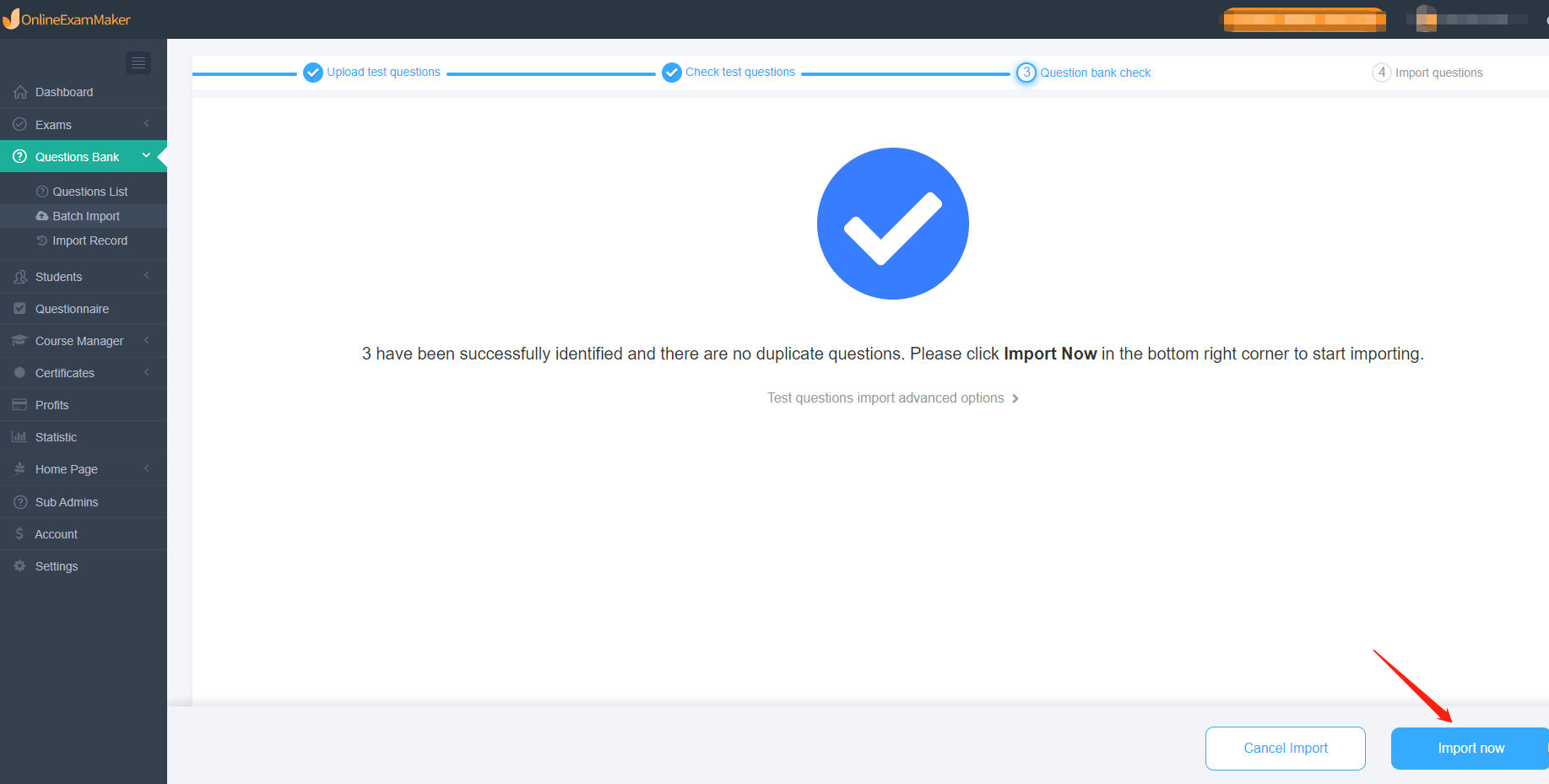Click the user avatar in header
This screenshot has height=784, width=1549.
pos(1427,19)
